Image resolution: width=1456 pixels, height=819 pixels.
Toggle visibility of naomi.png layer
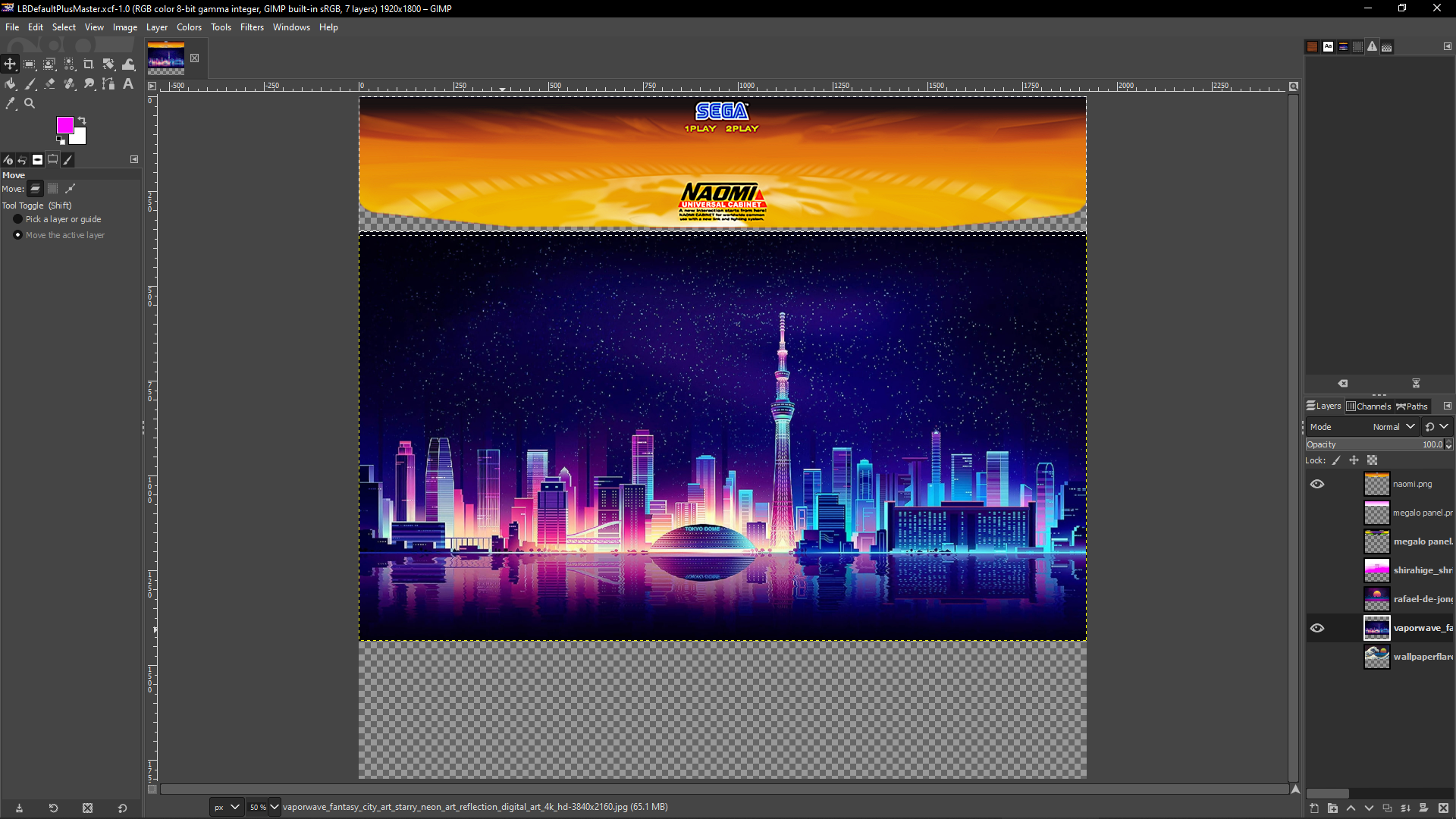[x=1317, y=484]
